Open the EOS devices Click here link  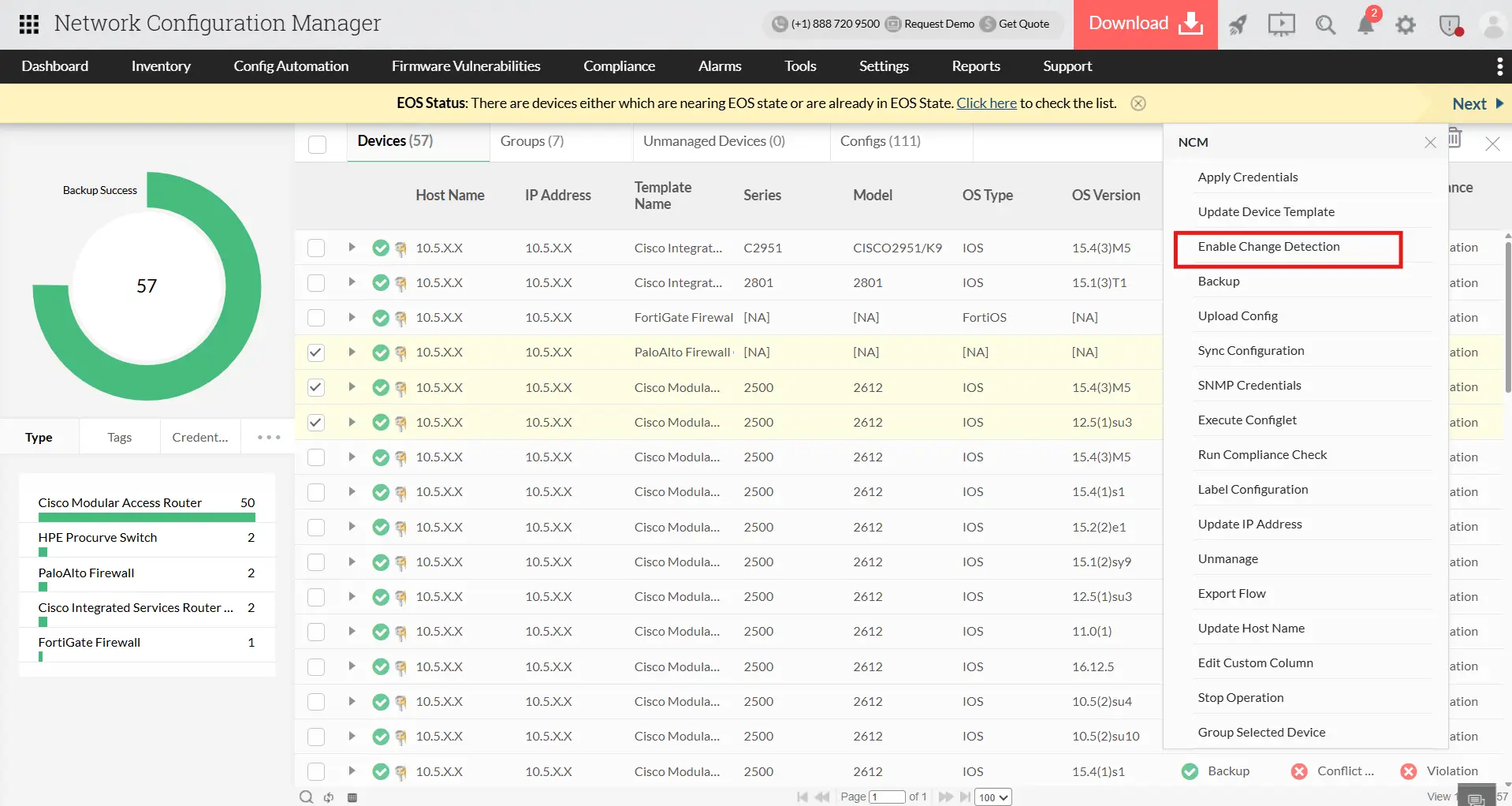coord(986,103)
